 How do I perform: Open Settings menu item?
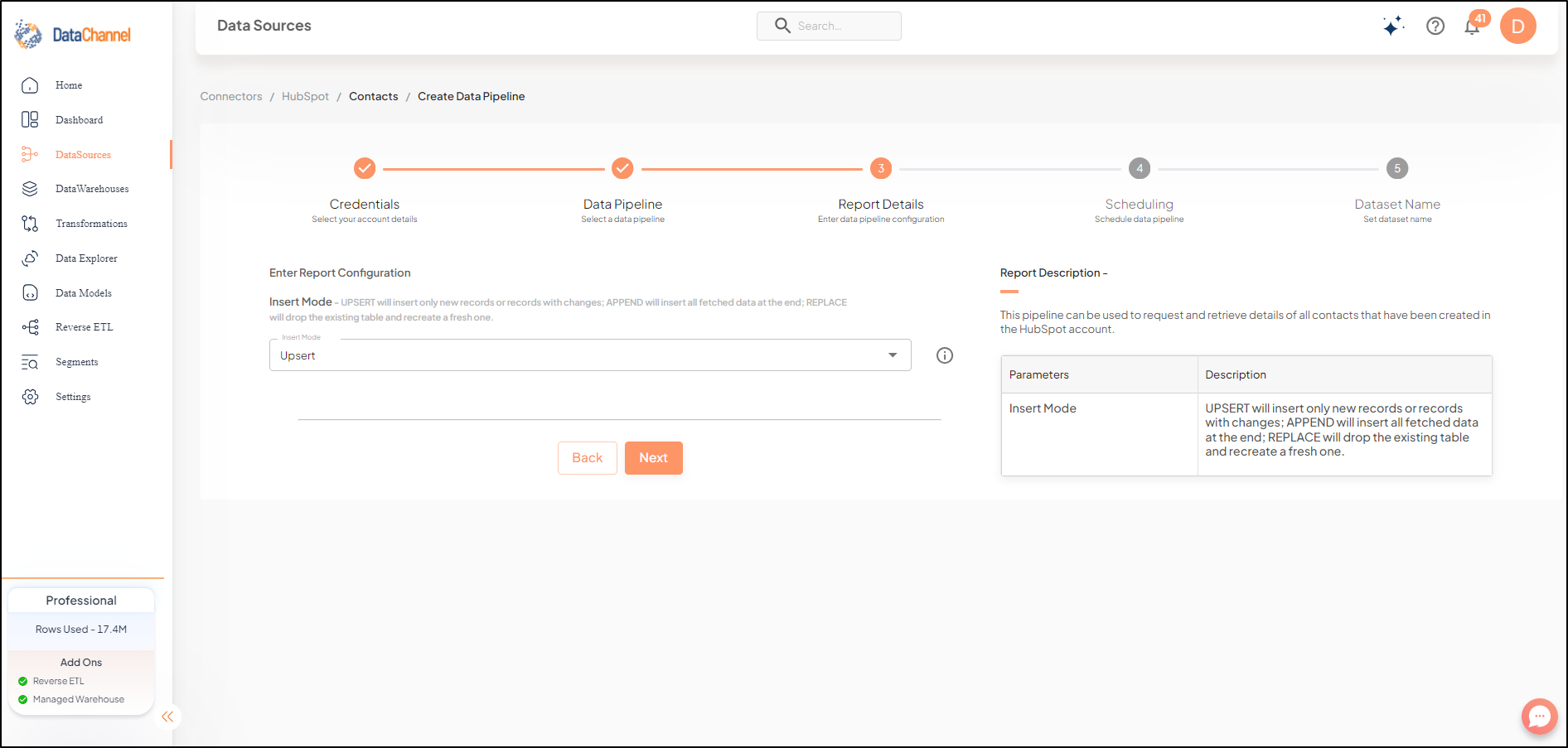pyautogui.click(x=73, y=397)
